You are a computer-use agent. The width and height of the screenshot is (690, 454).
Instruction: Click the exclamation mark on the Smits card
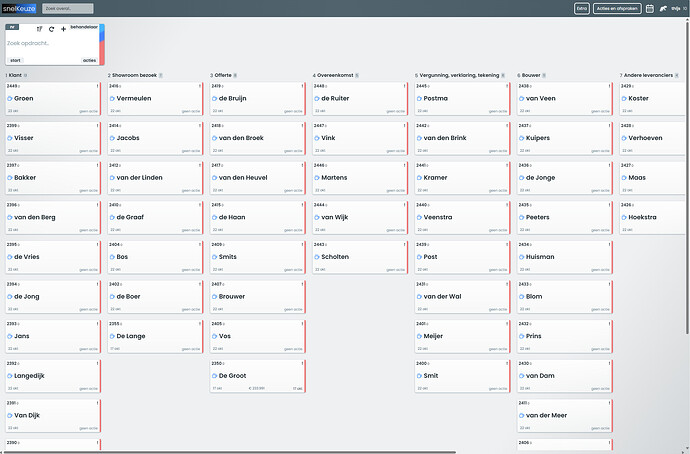point(302,245)
